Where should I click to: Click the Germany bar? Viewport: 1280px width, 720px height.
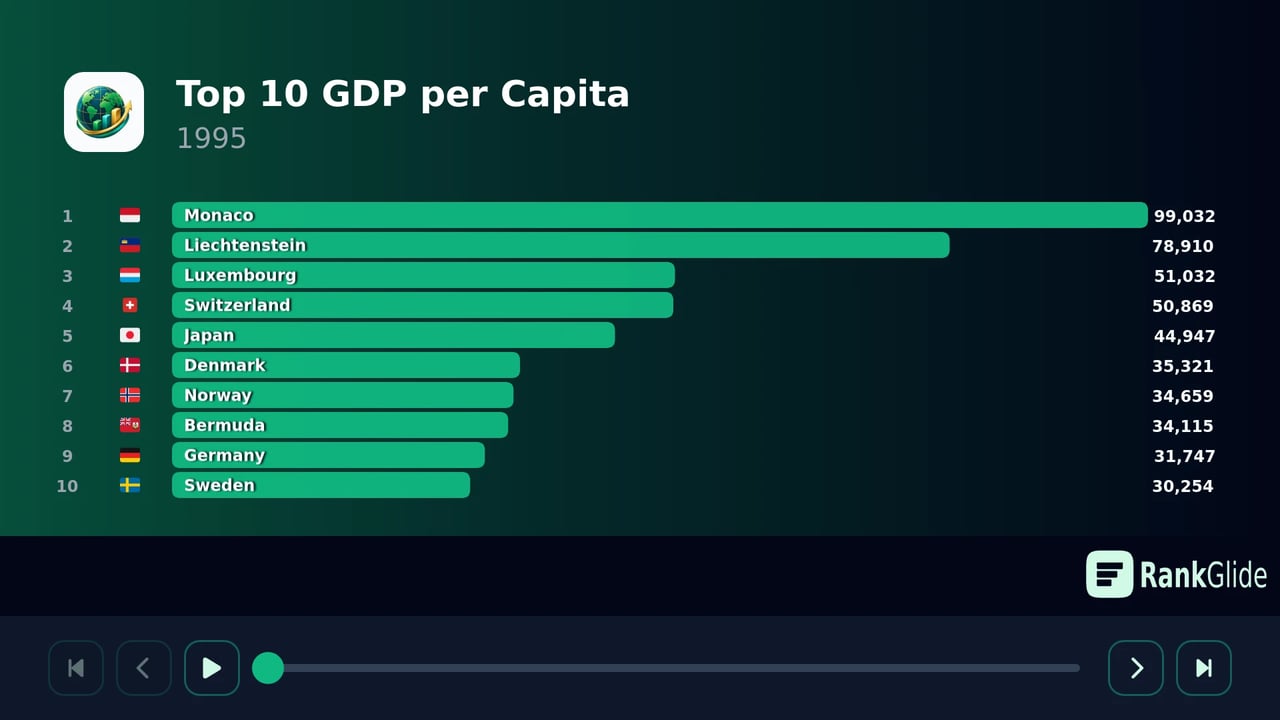[x=328, y=455]
